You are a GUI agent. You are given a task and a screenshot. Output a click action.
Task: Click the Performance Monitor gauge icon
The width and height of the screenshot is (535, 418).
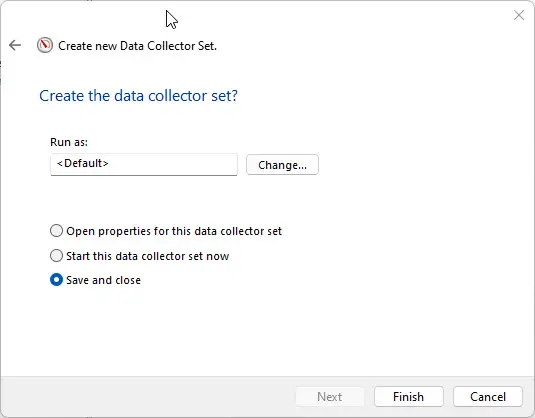pos(45,45)
